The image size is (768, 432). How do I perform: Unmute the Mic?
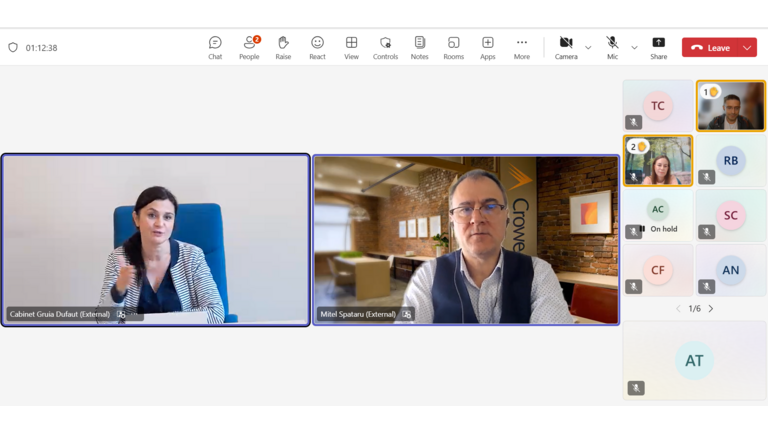click(x=612, y=46)
